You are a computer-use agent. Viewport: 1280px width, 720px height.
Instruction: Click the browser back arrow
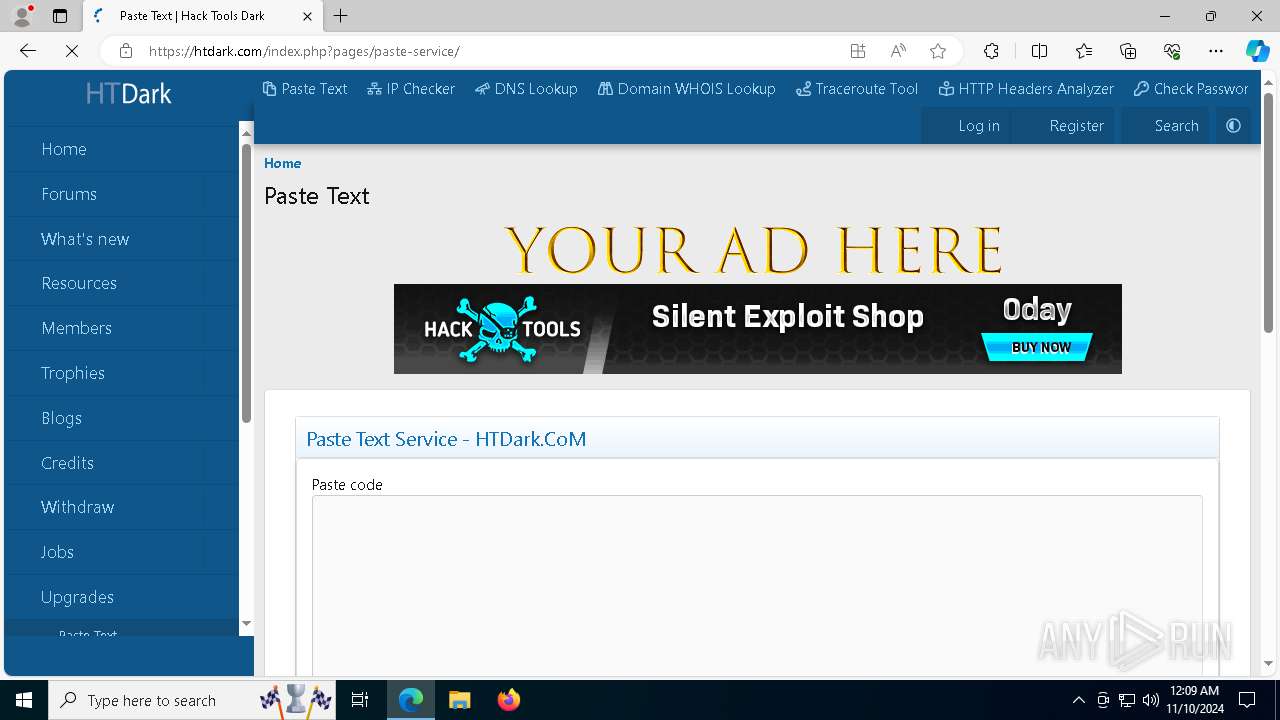tap(28, 51)
